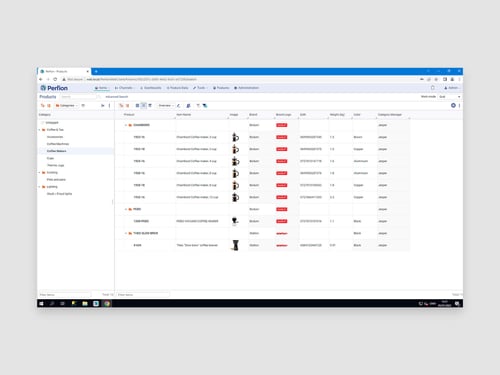Screen dimensions: 500x375
Task: Open the Work mode dropdown
Action: click(x=449, y=97)
